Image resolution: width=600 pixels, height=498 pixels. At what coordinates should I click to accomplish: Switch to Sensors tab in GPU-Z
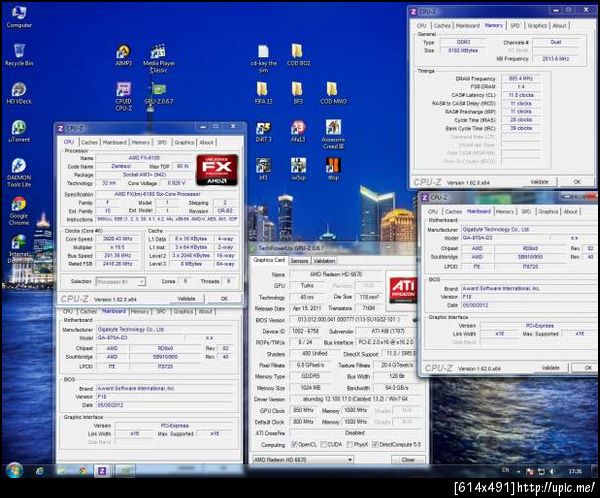299,261
